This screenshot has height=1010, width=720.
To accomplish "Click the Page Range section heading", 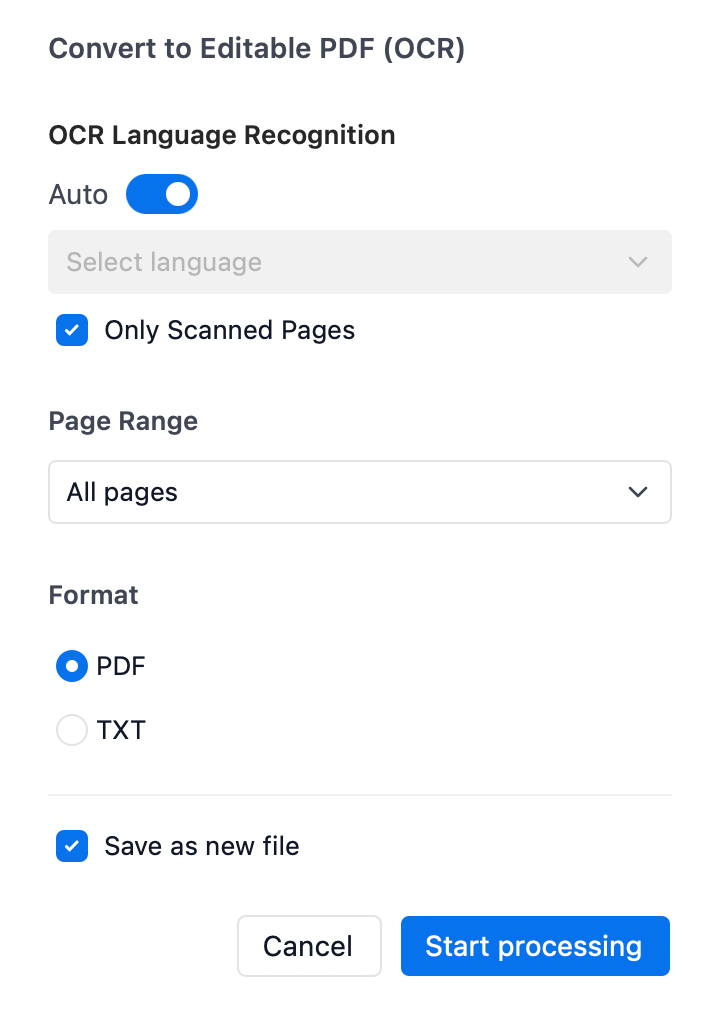I will [123, 421].
